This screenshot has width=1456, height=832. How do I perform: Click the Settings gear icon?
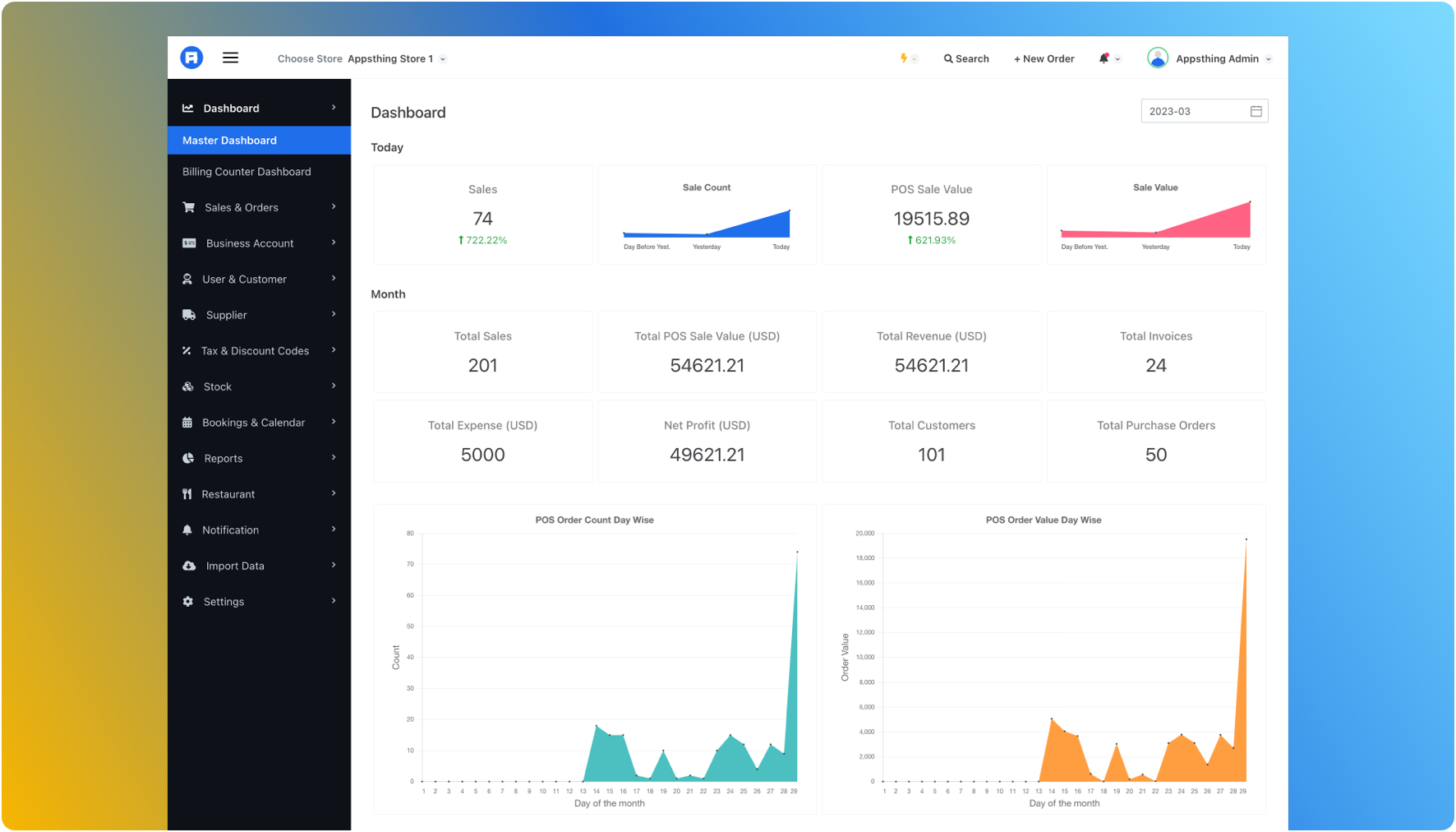point(188,602)
